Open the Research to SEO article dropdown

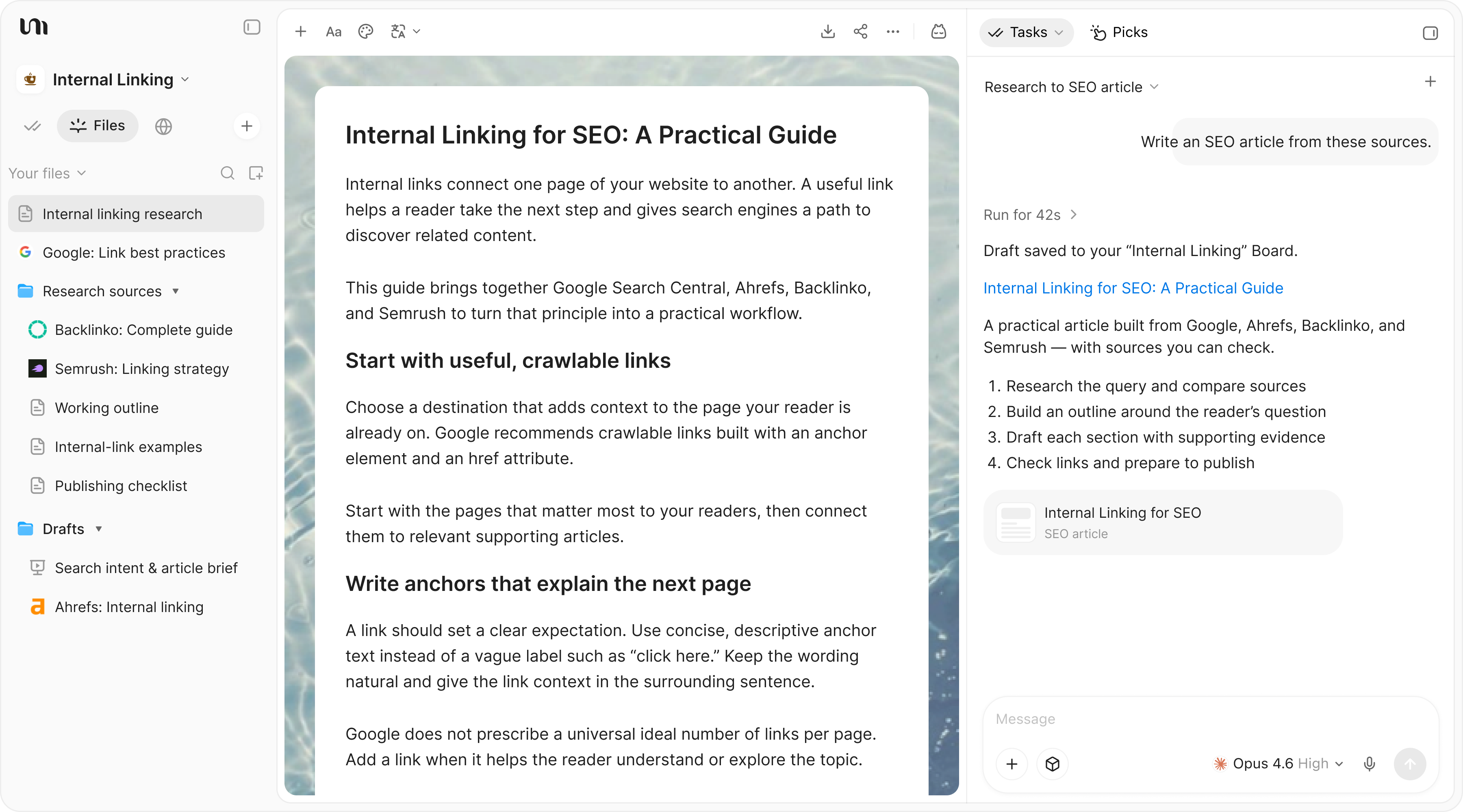click(1071, 87)
